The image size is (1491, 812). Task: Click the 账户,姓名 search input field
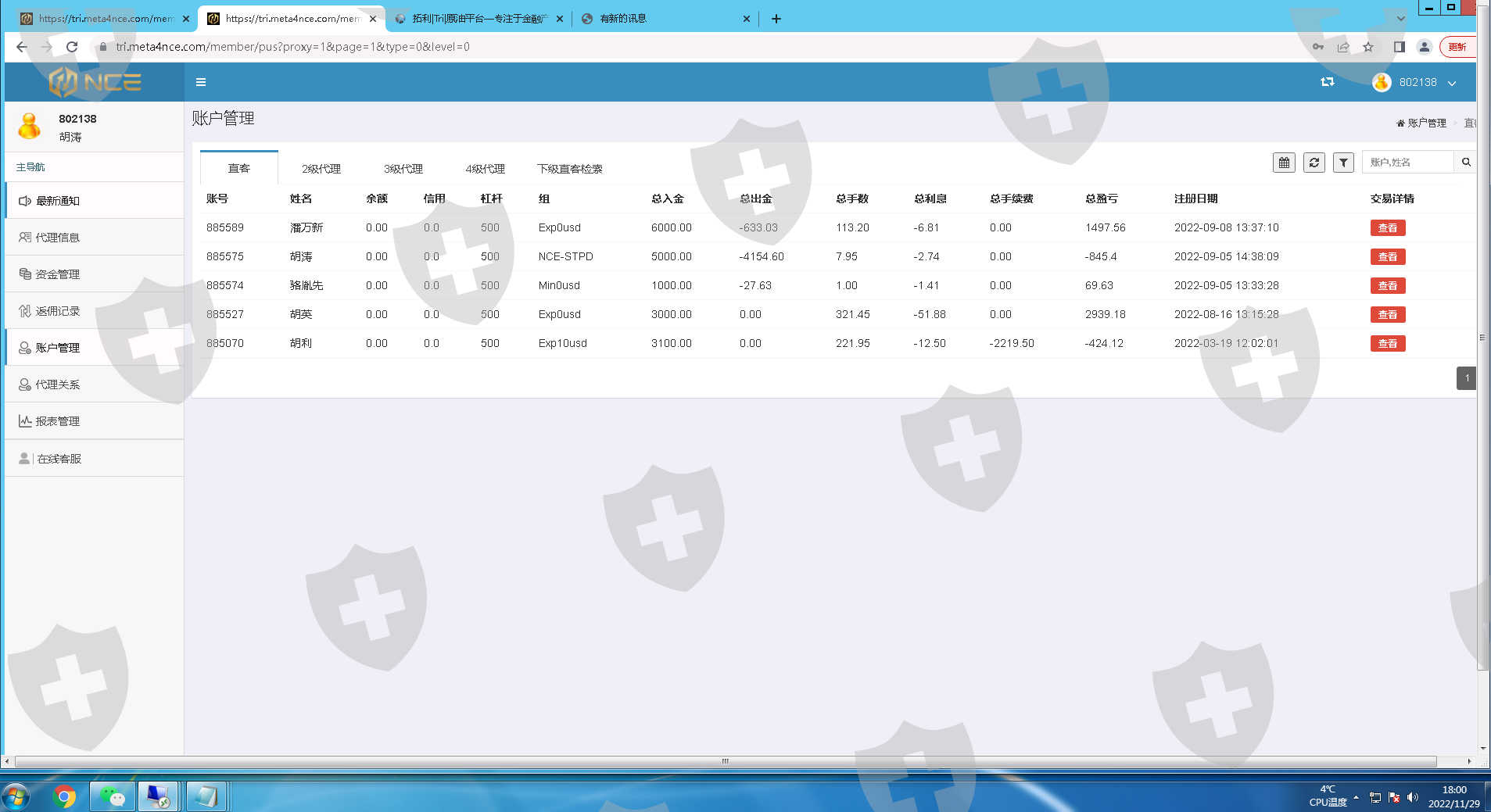[x=1407, y=163]
